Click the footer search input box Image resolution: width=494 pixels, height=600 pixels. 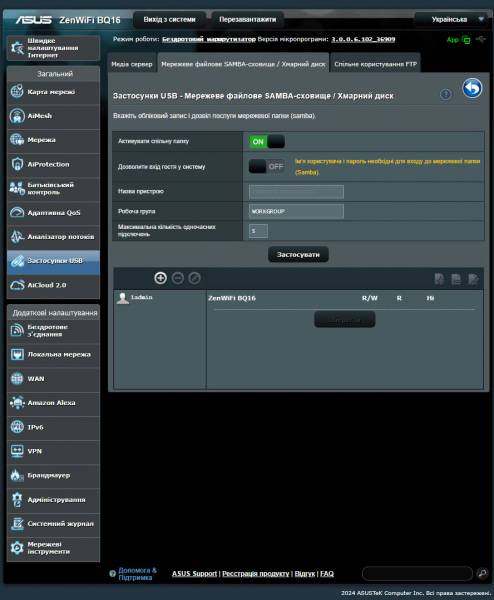[417, 573]
